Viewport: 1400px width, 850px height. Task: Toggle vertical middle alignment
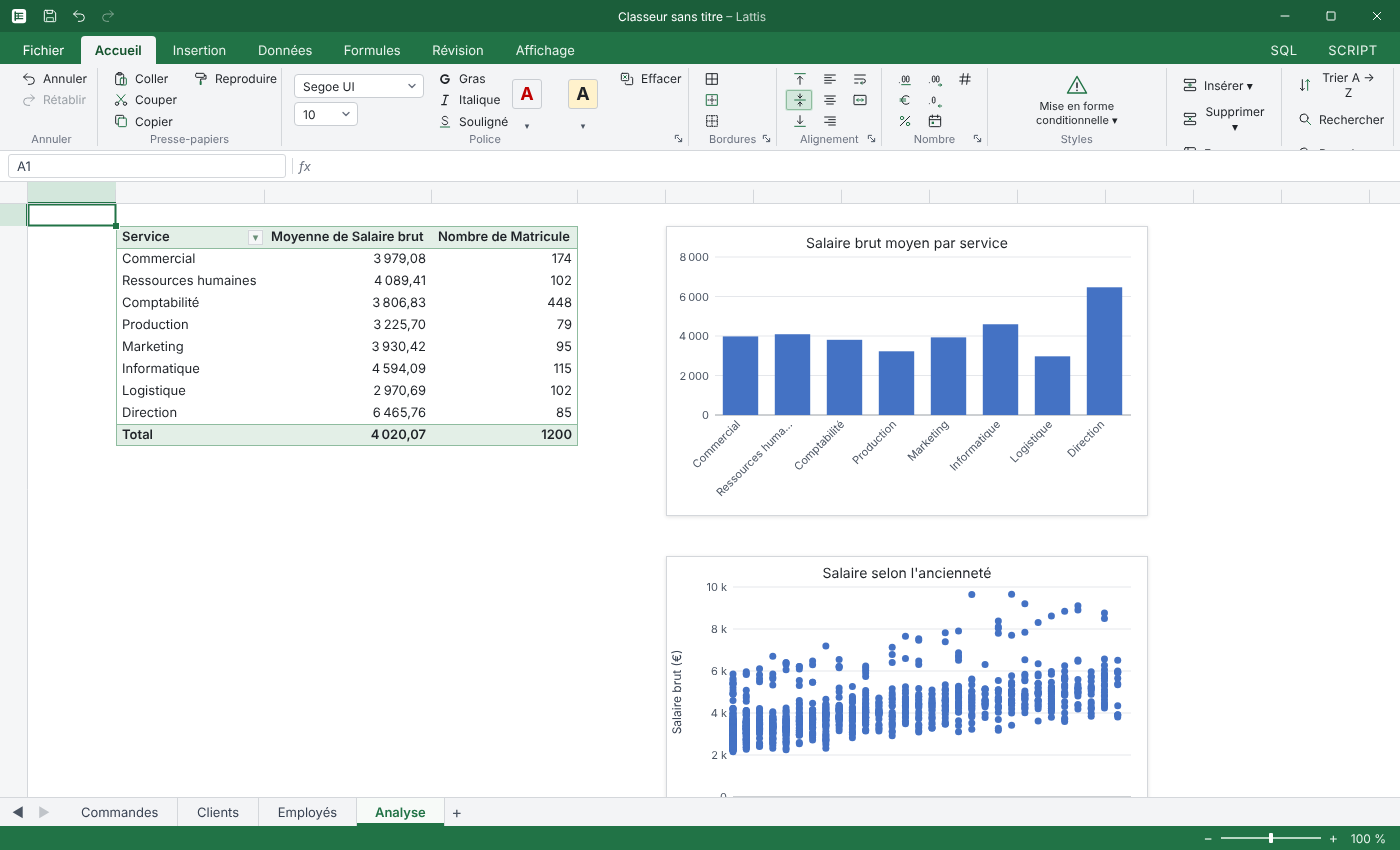(800, 100)
